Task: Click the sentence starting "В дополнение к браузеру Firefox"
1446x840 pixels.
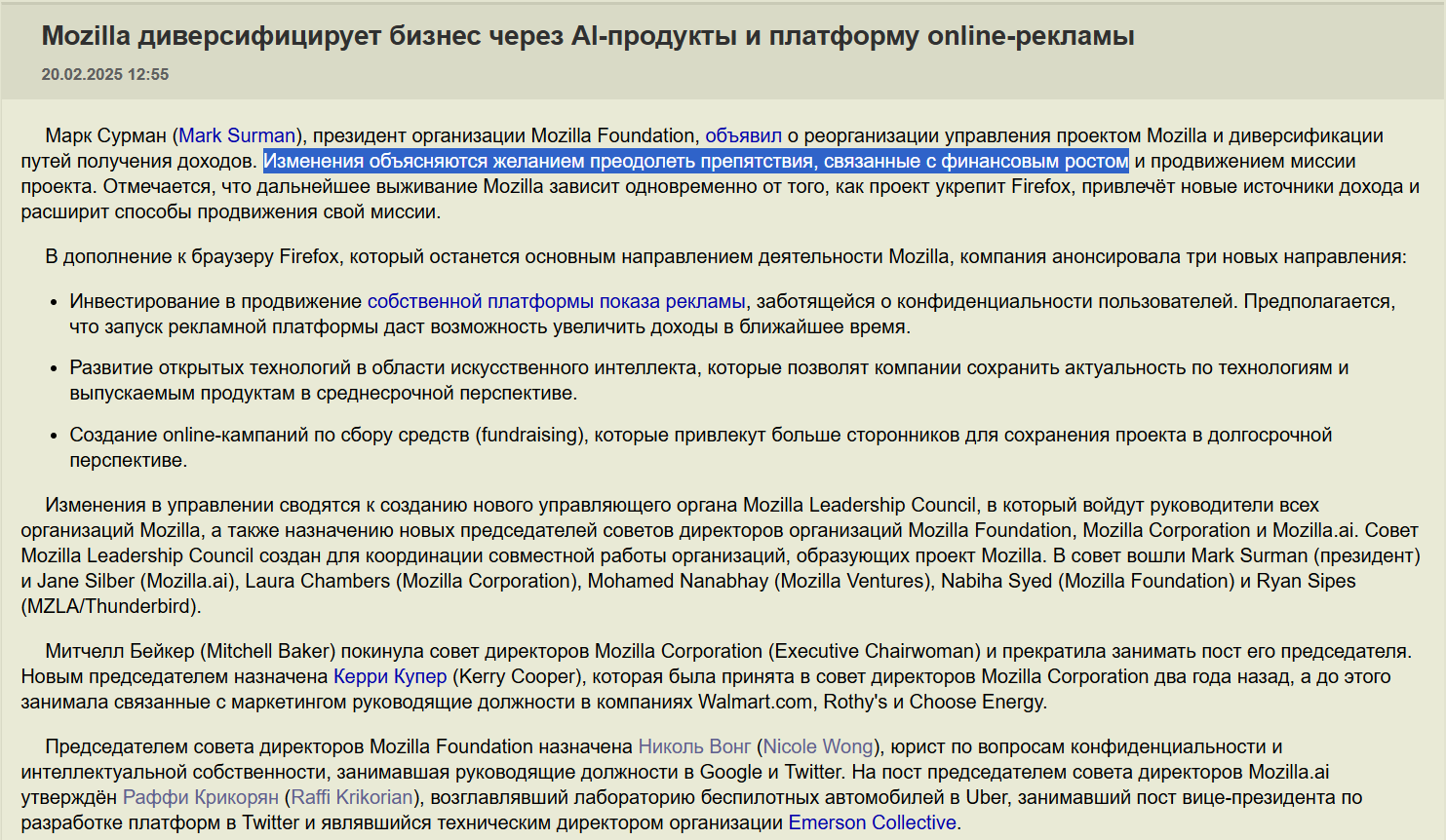Action: coord(725,256)
